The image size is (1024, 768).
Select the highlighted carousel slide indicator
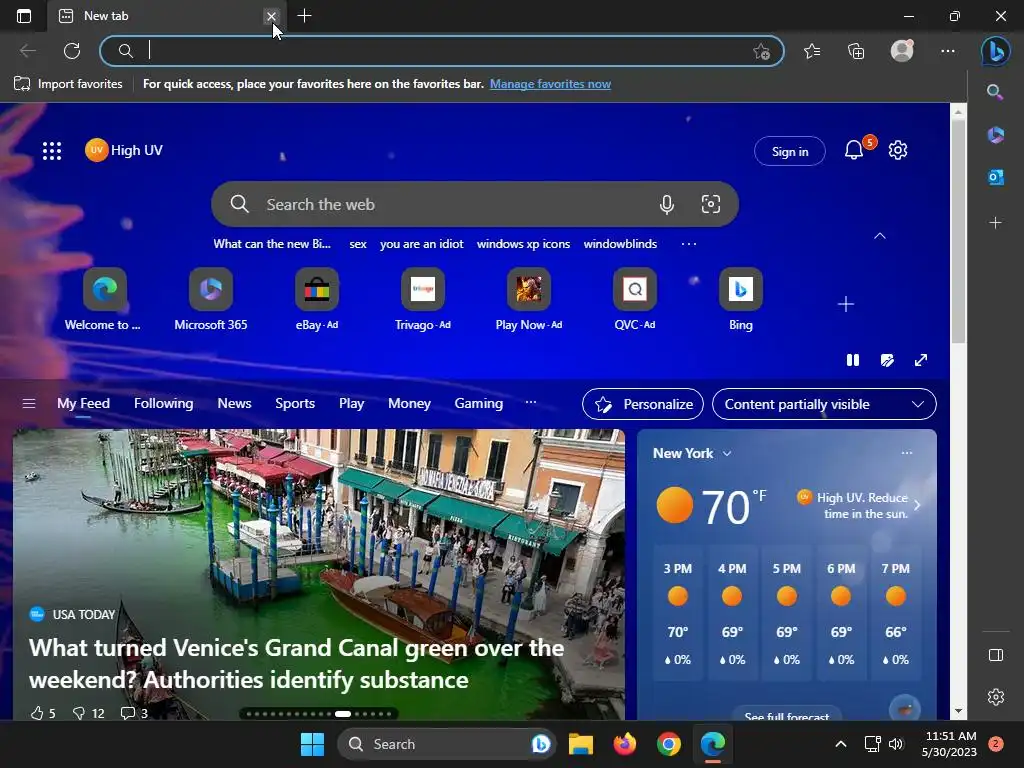(x=343, y=714)
